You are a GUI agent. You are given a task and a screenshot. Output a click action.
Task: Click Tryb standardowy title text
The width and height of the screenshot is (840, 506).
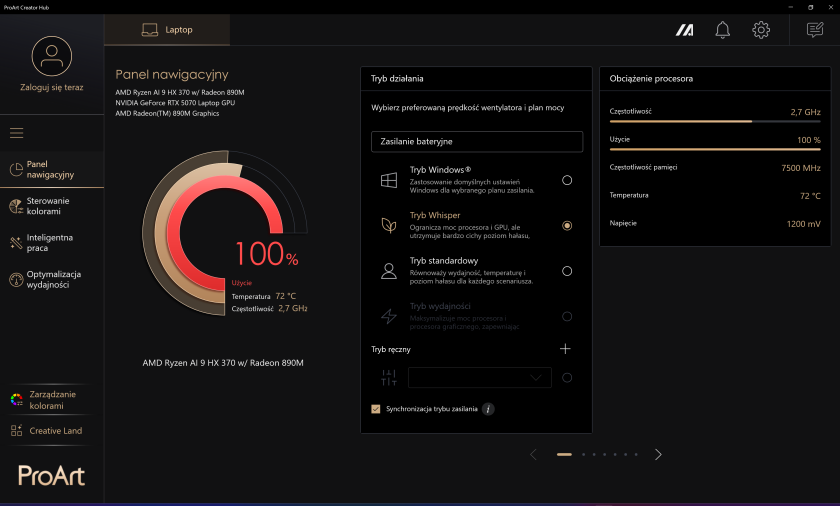click(x=444, y=261)
